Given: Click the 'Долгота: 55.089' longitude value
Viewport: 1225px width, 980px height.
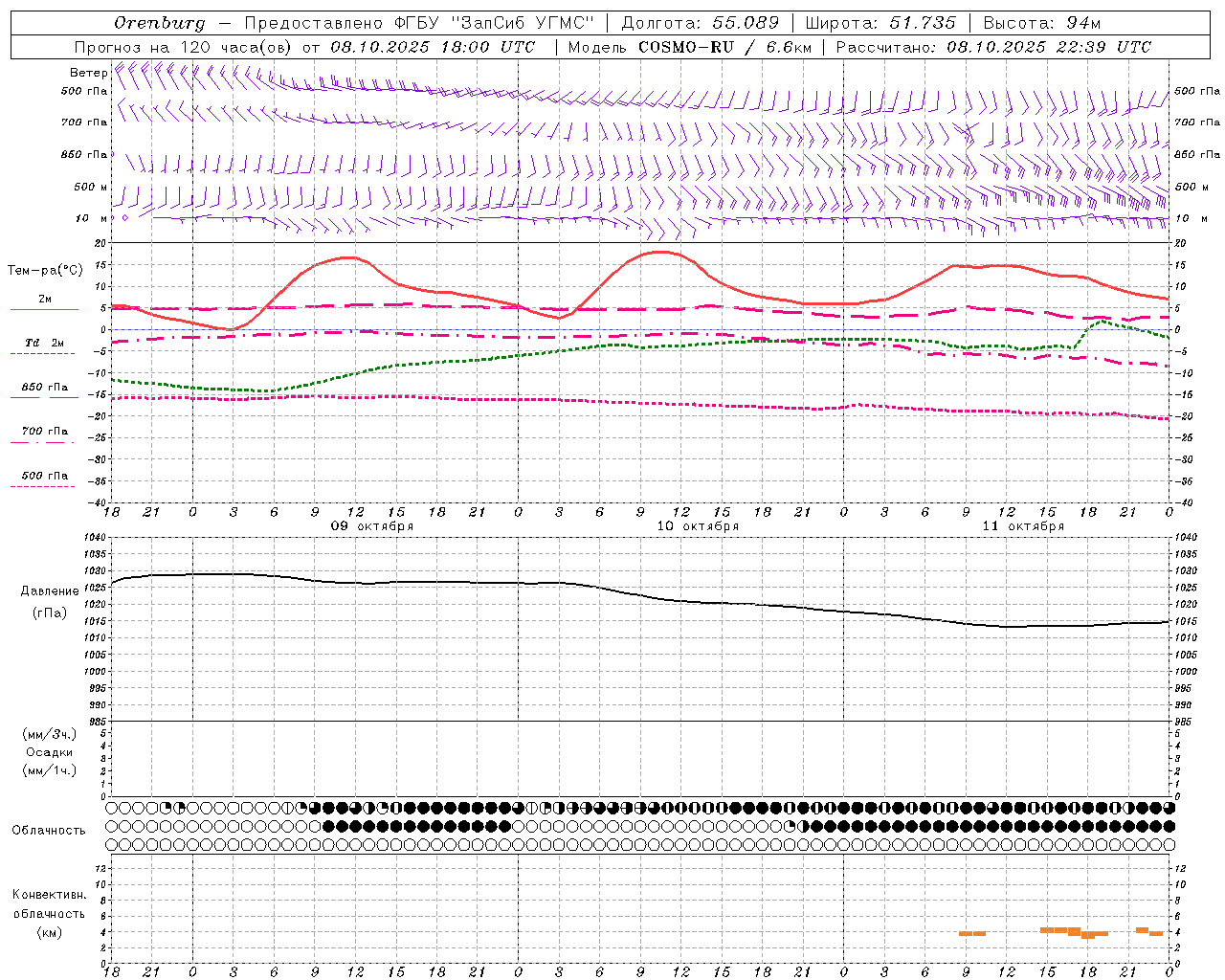Looking at the screenshot, I should pos(700,23).
